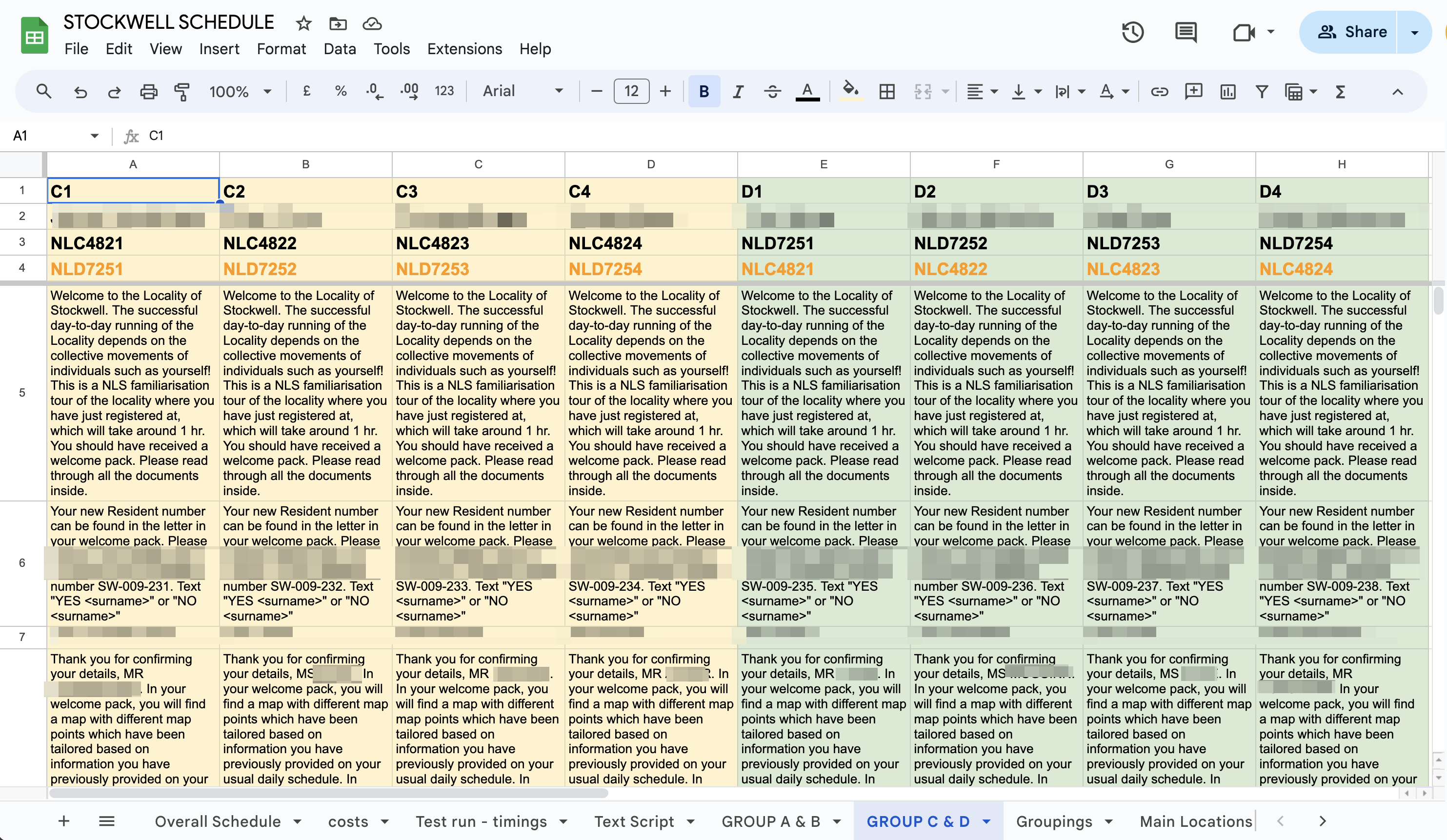The height and width of the screenshot is (840, 1447).
Task: Open the comments panel icon
Action: point(1186,32)
